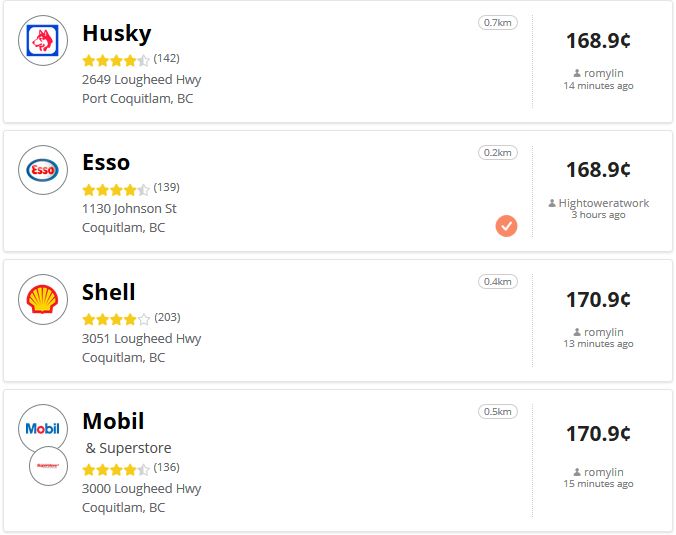Select the 170.9¢ price for Mobil

click(598, 434)
